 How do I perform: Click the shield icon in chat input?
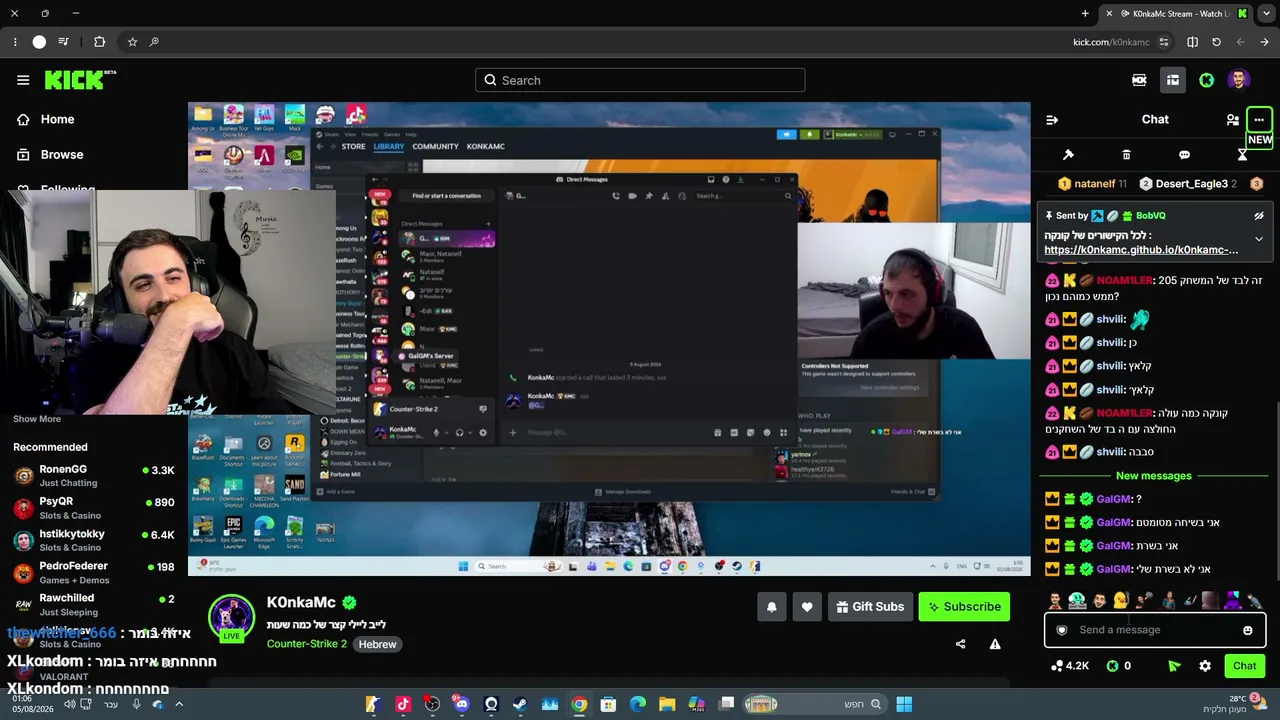[1062, 630]
